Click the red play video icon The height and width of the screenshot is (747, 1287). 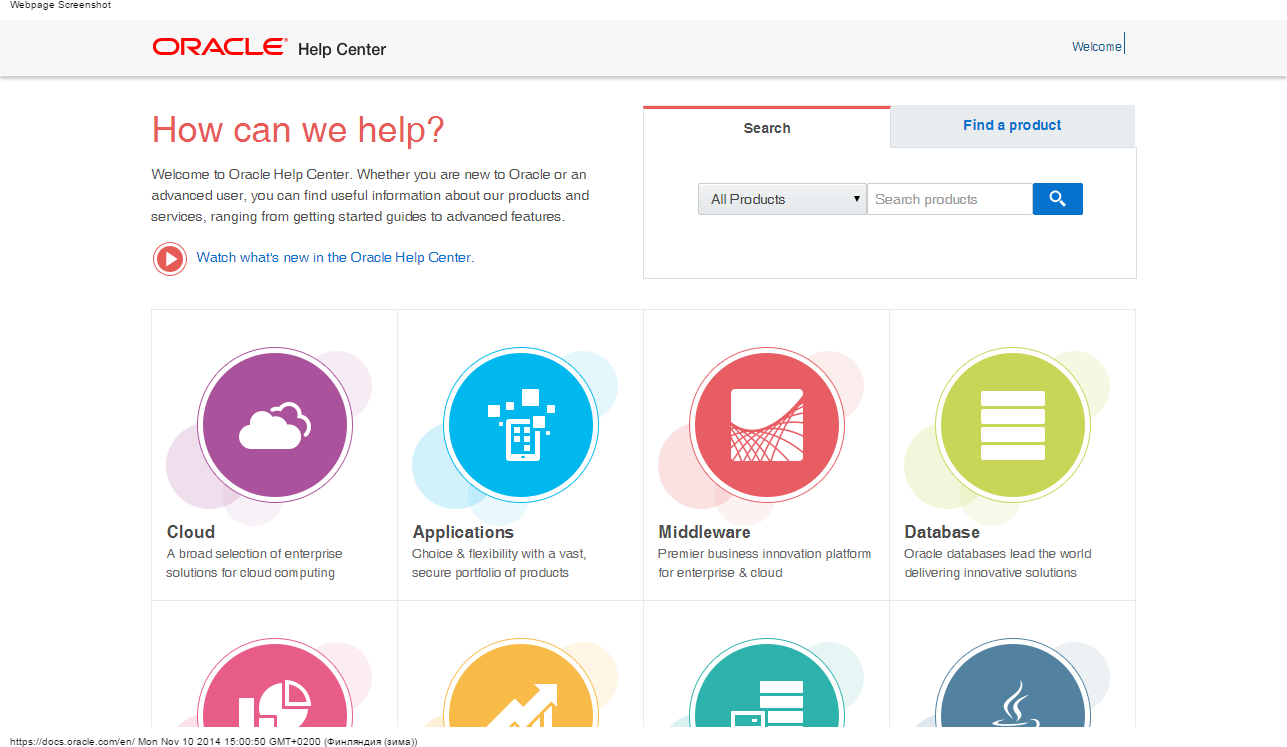(170, 258)
